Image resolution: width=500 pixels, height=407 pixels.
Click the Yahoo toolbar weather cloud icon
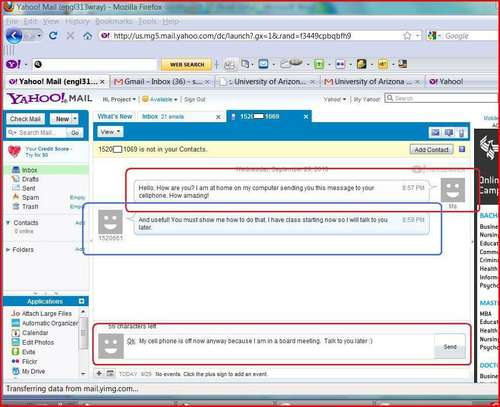tap(291, 63)
